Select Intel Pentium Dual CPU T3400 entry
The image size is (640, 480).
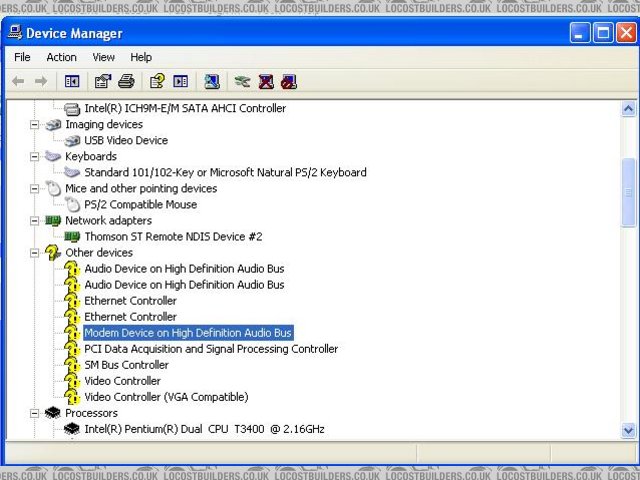204,429
